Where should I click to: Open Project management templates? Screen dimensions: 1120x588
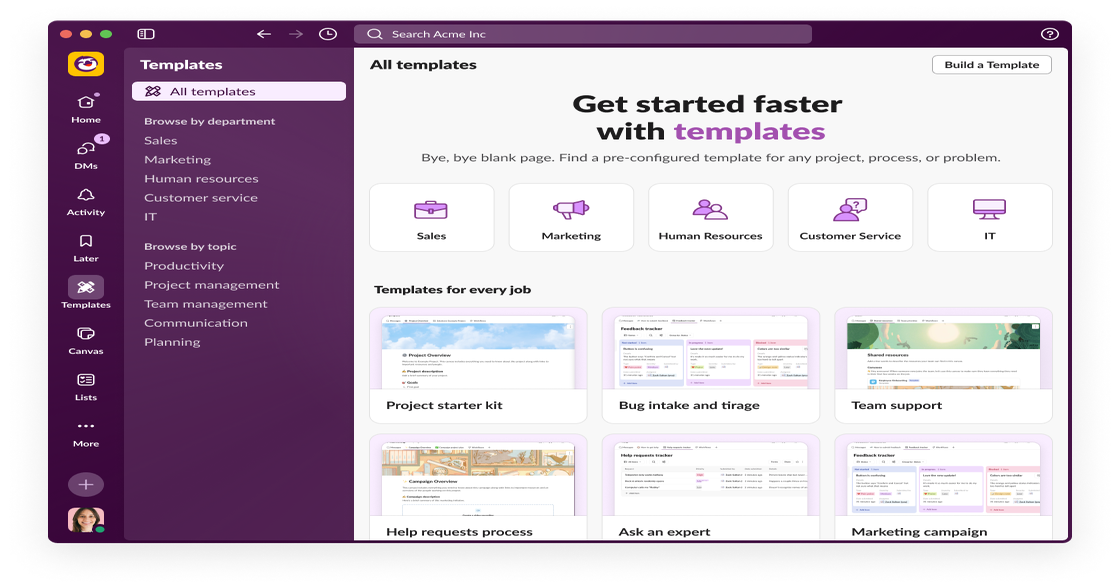click(x=211, y=284)
